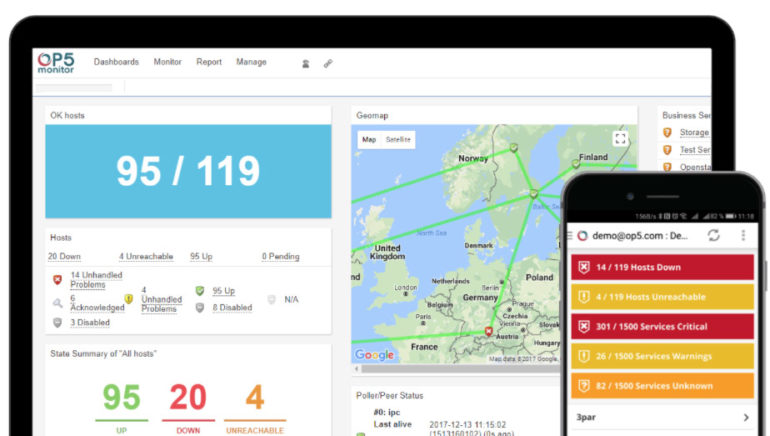Open the Dashboards menu
The height and width of the screenshot is (436, 770).
[x=116, y=62]
